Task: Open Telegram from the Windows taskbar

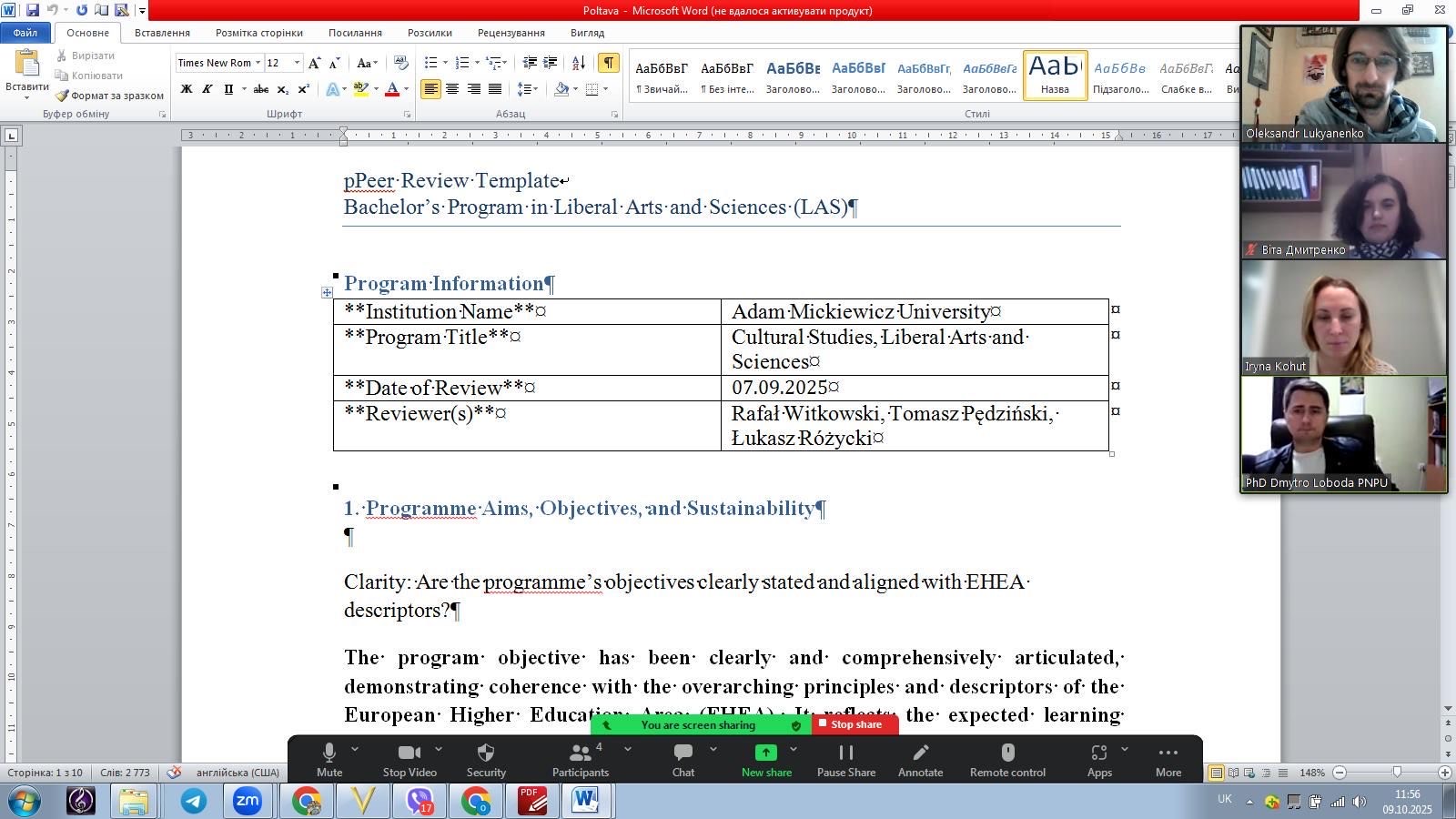Action: point(193,802)
